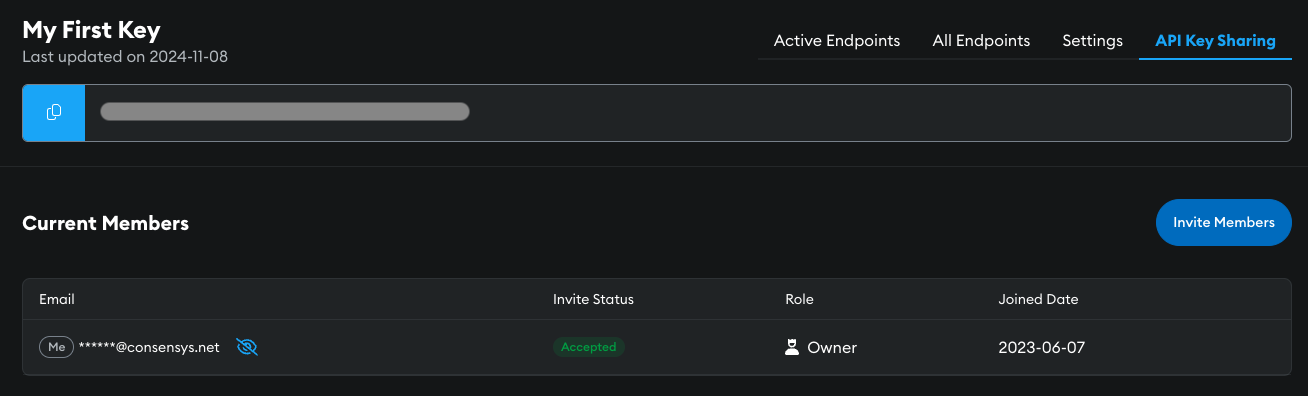Open the Active Endpoints tab

(837, 41)
